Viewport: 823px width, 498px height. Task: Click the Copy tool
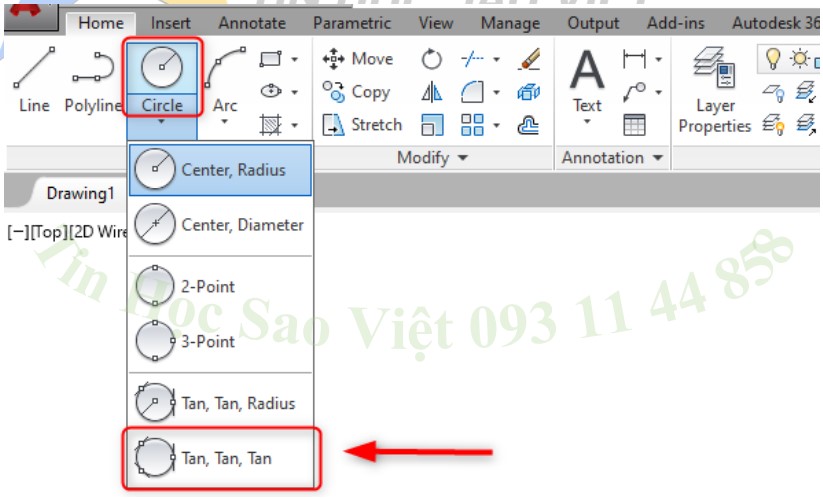356,92
